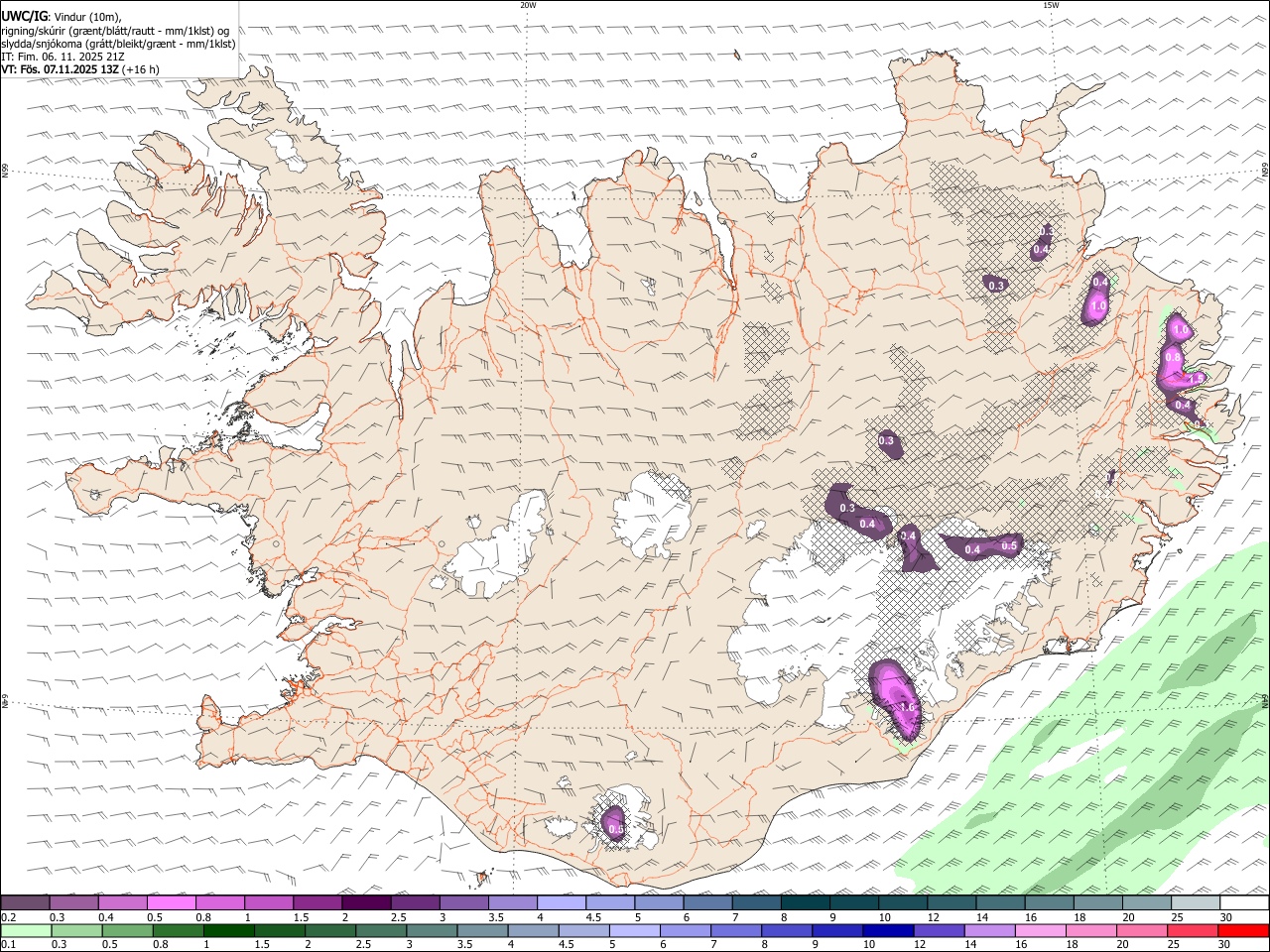Pick the pale grey 25–30 snow legend swatch
1270x952 pixels.
(1196, 902)
